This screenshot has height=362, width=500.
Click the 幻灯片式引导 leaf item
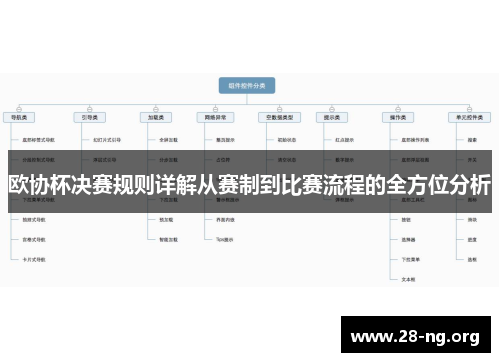[107, 140]
